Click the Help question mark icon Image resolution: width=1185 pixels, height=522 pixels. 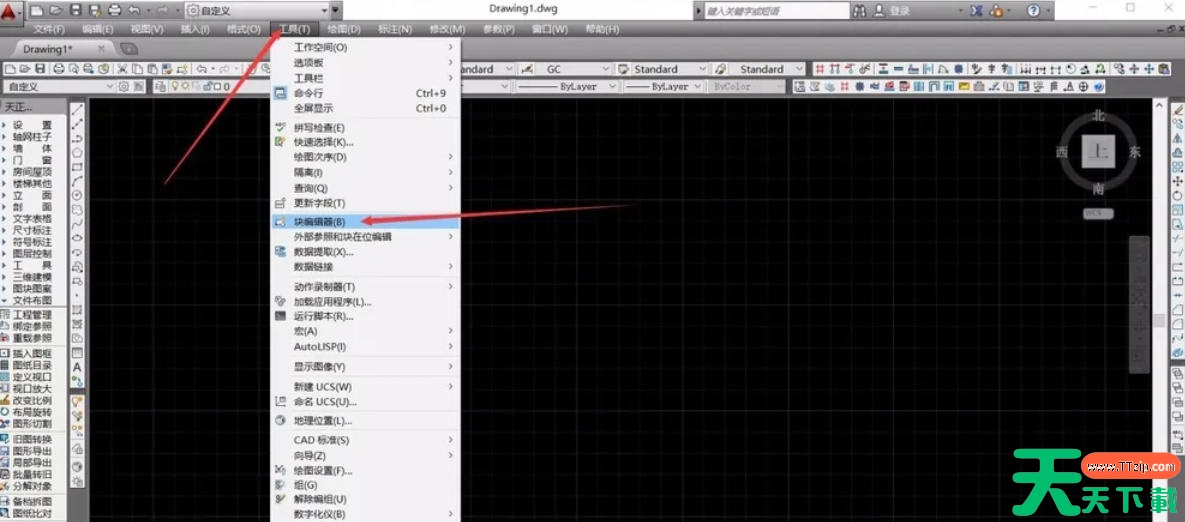(x=1033, y=11)
